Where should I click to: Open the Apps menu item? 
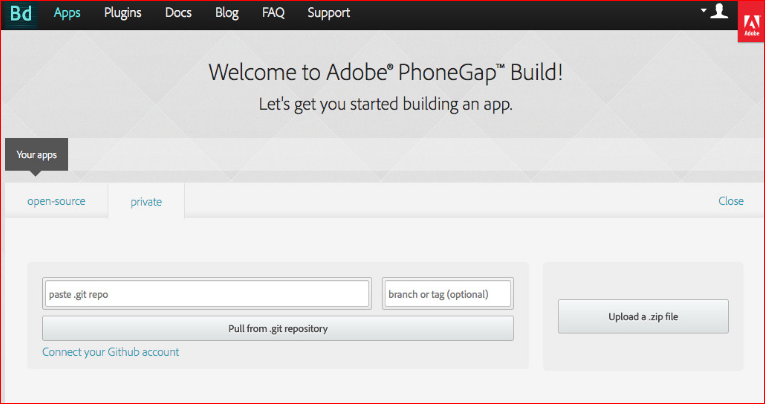coord(67,13)
